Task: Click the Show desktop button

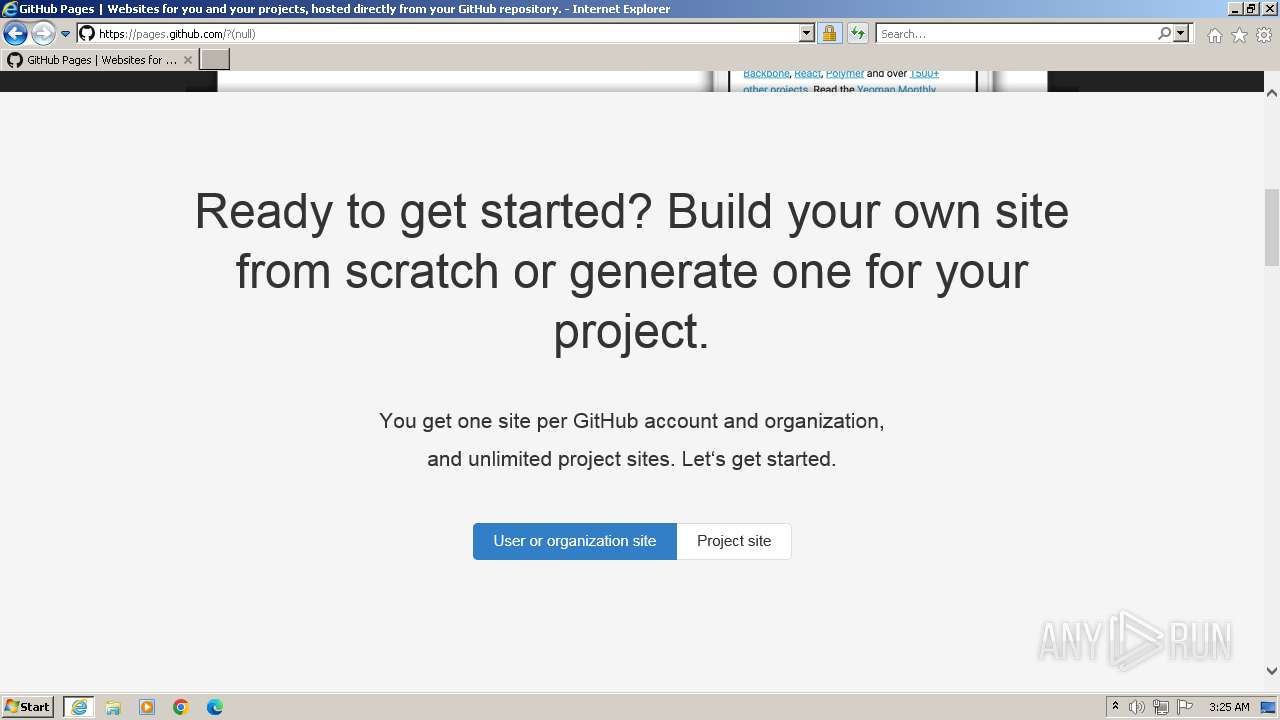Action: [1270, 707]
